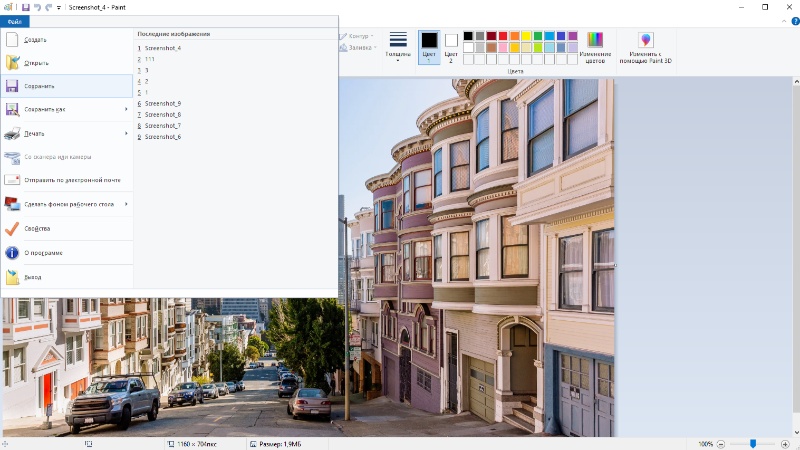Select Цвет 1 foreground color box
Screen dimensions: 800x450
(429, 40)
